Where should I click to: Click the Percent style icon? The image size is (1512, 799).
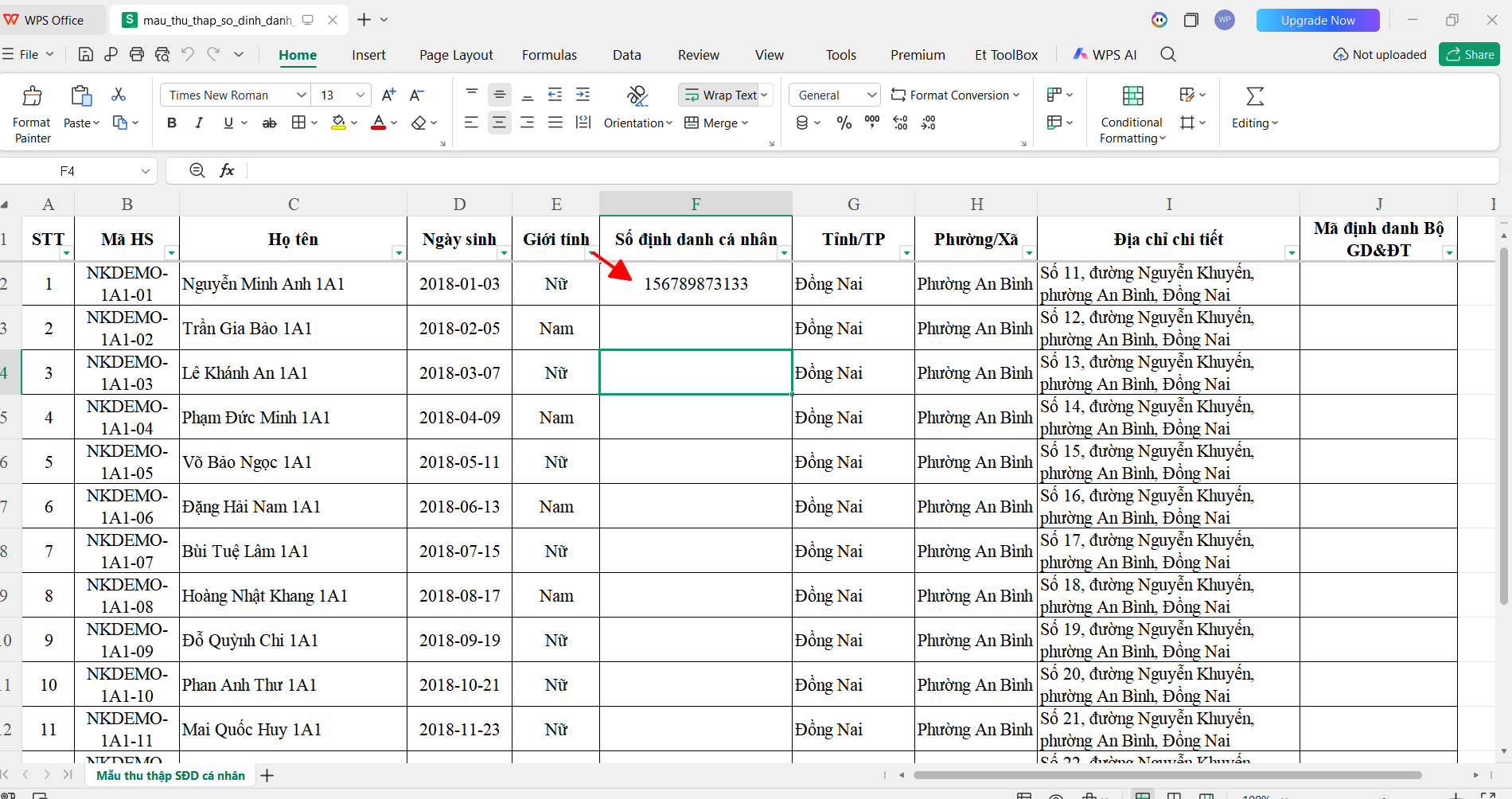(844, 123)
